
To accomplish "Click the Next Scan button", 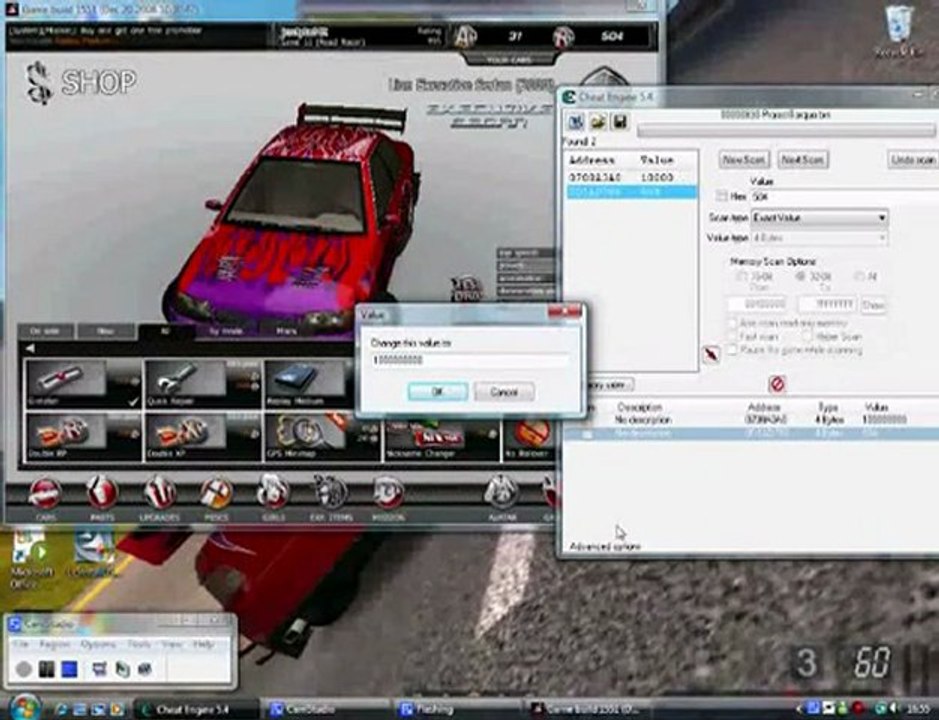I will click(x=803, y=159).
